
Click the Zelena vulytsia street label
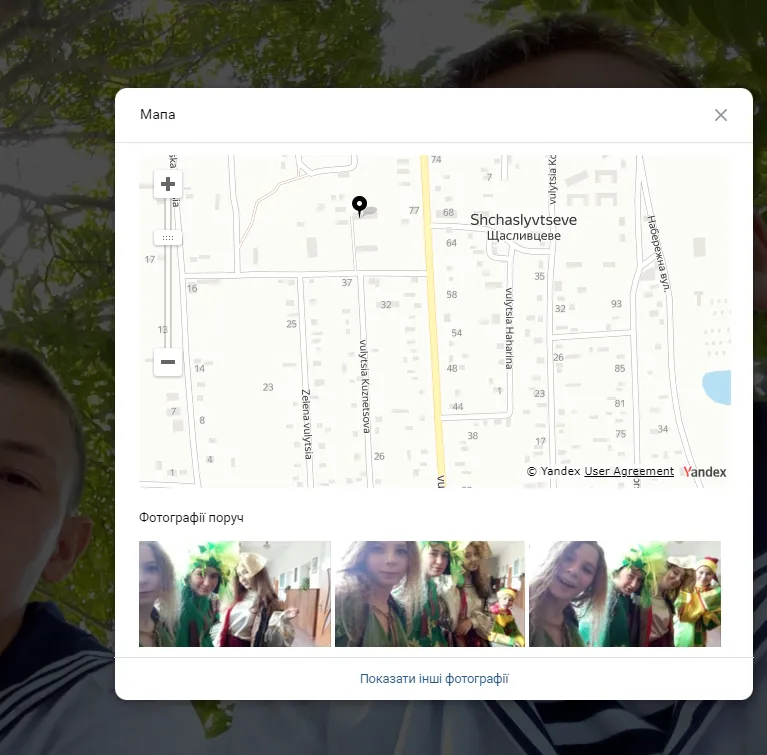[x=307, y=424]
